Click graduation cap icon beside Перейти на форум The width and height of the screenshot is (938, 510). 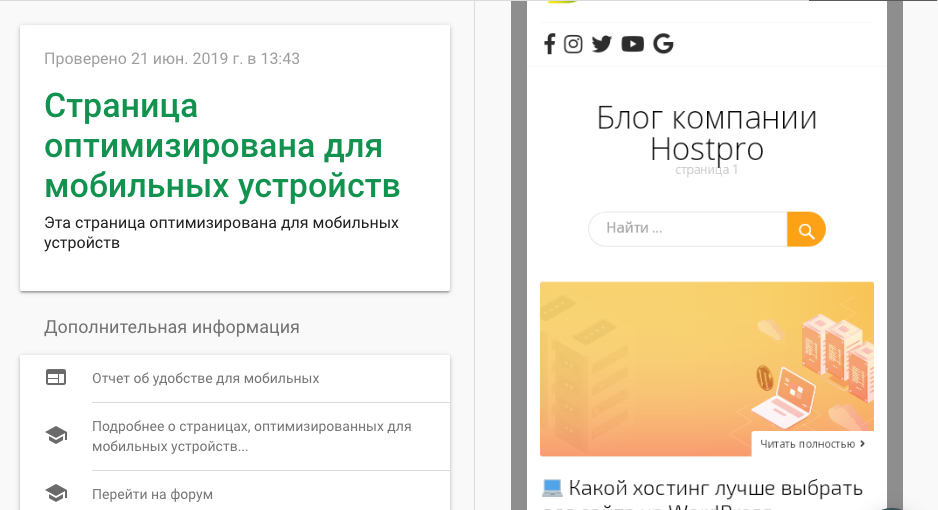click(56, 494)
